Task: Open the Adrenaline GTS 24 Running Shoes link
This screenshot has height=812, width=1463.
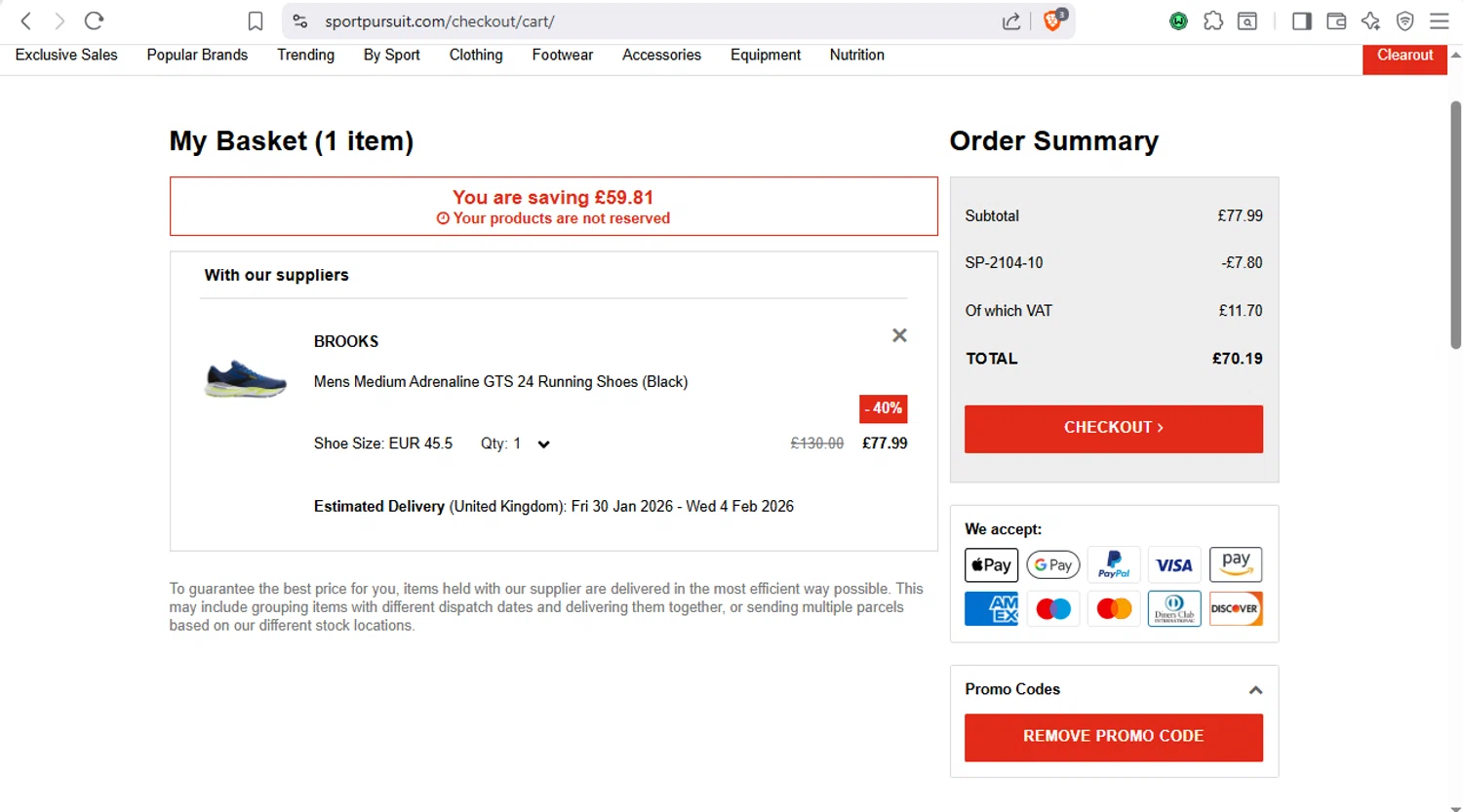Action: 500,382
